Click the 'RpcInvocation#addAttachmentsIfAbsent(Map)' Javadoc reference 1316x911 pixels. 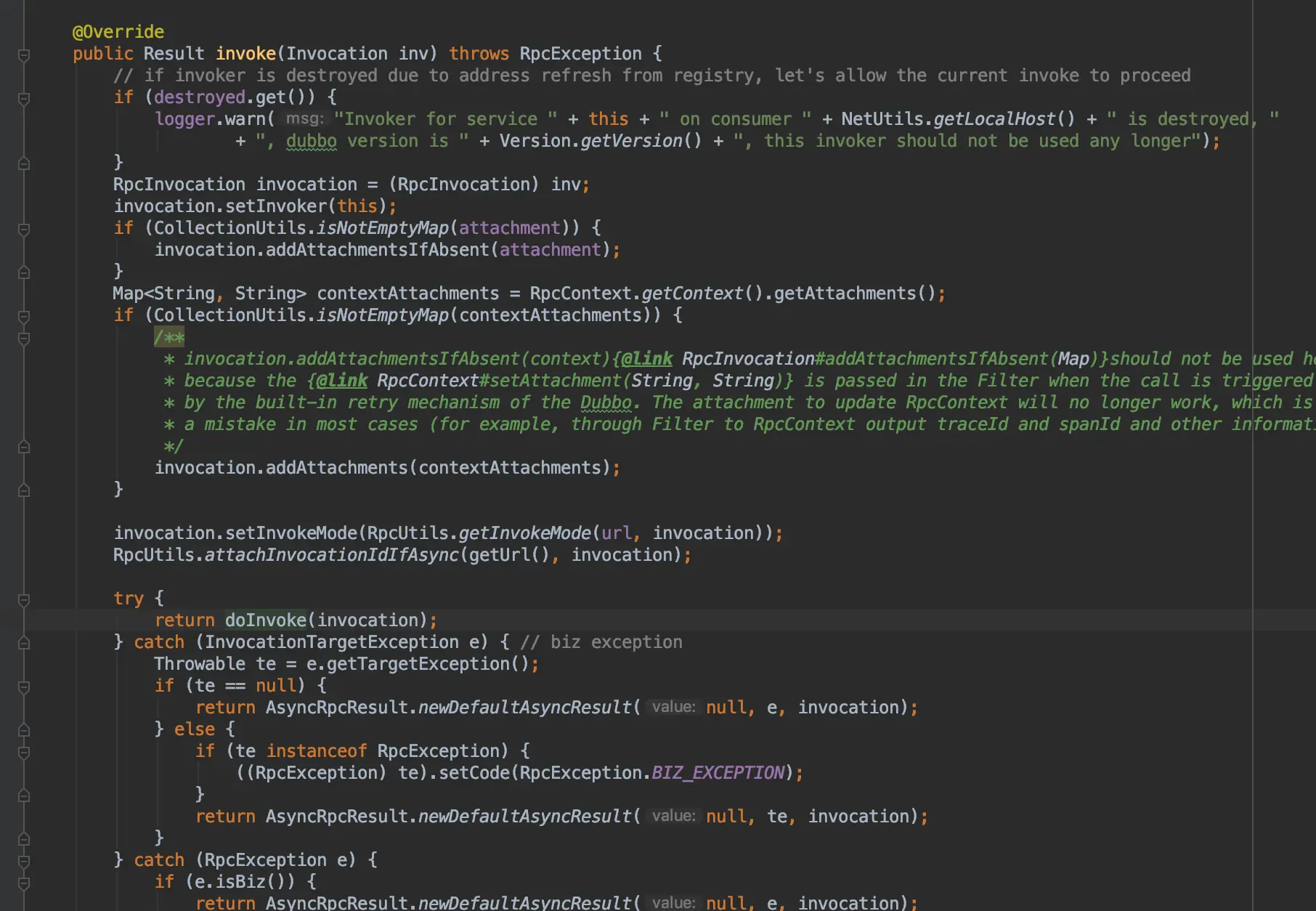[x=891, y=359]
